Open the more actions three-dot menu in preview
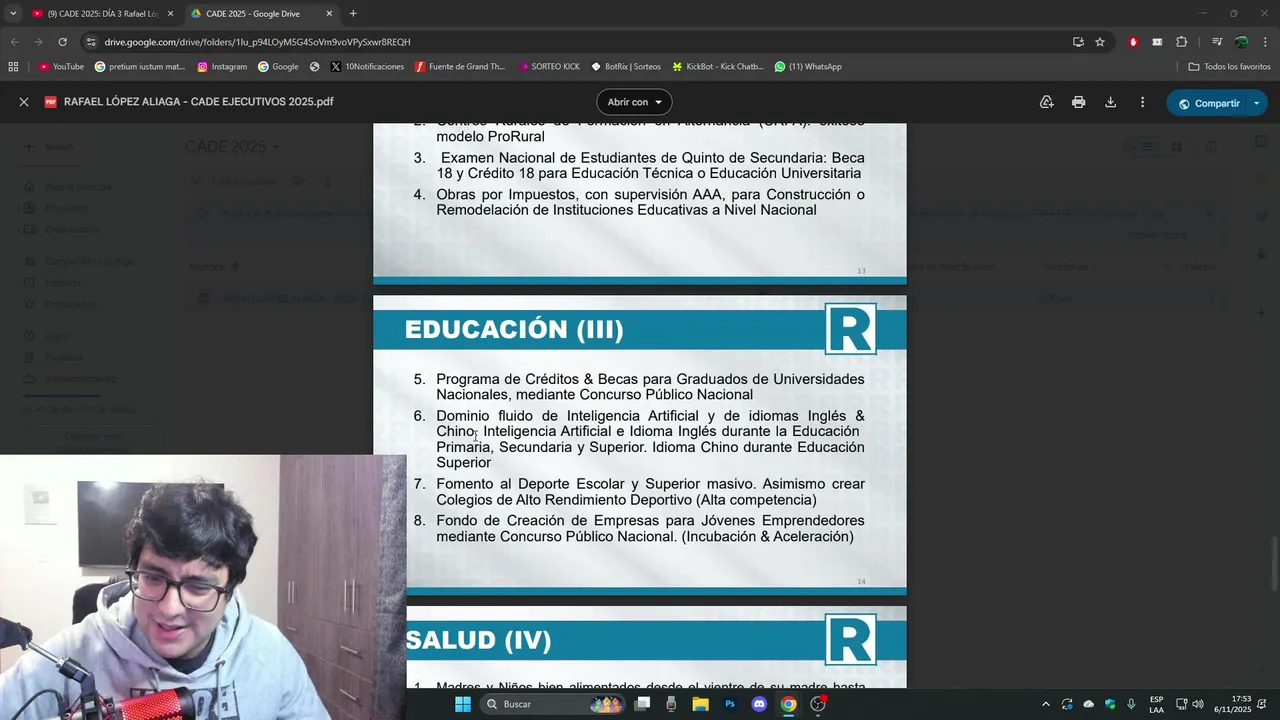This screenshot has height=720, width=1280. click(x=1142, y=102)
